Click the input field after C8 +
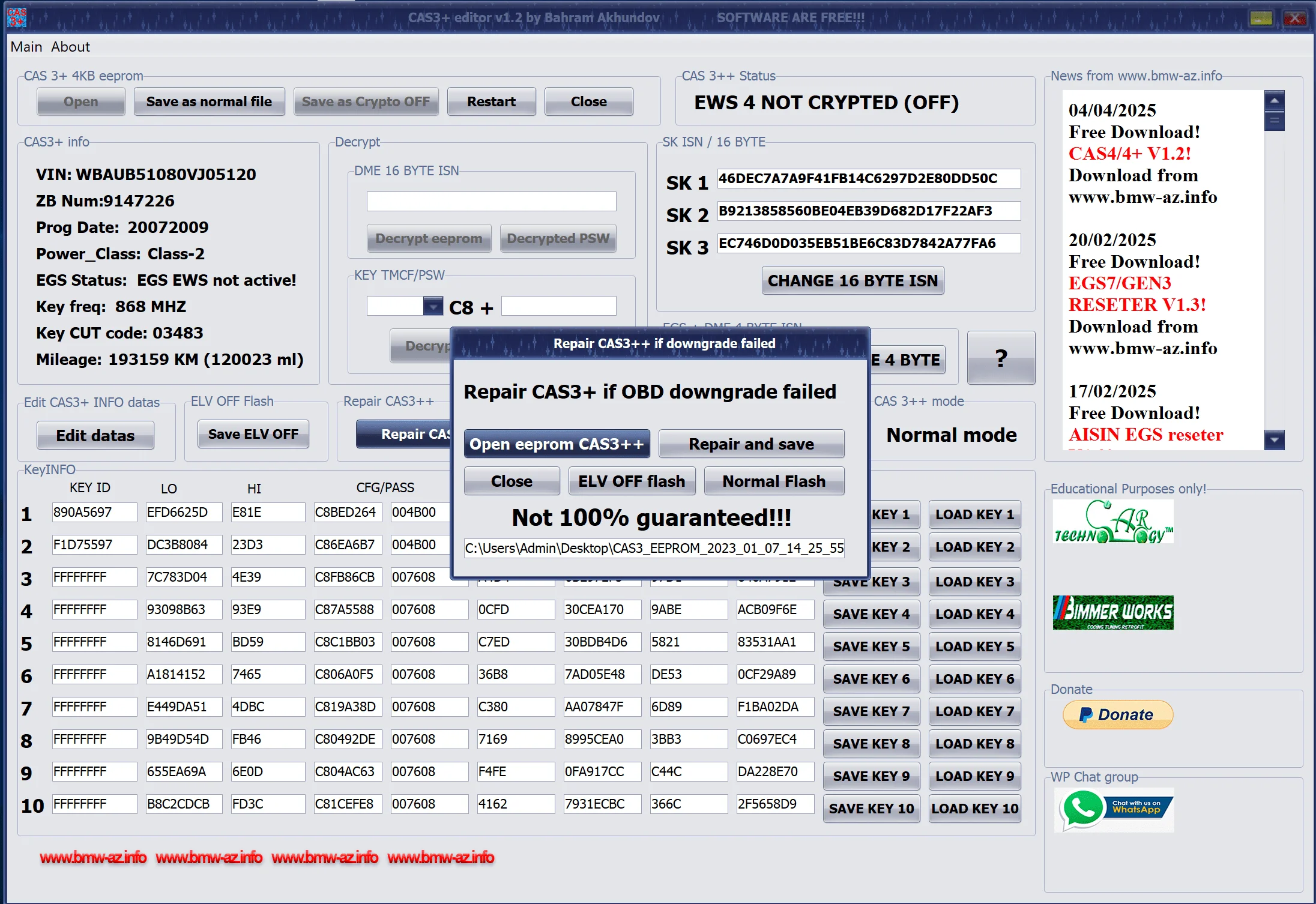1316x904 pixels. coord(558,306)
